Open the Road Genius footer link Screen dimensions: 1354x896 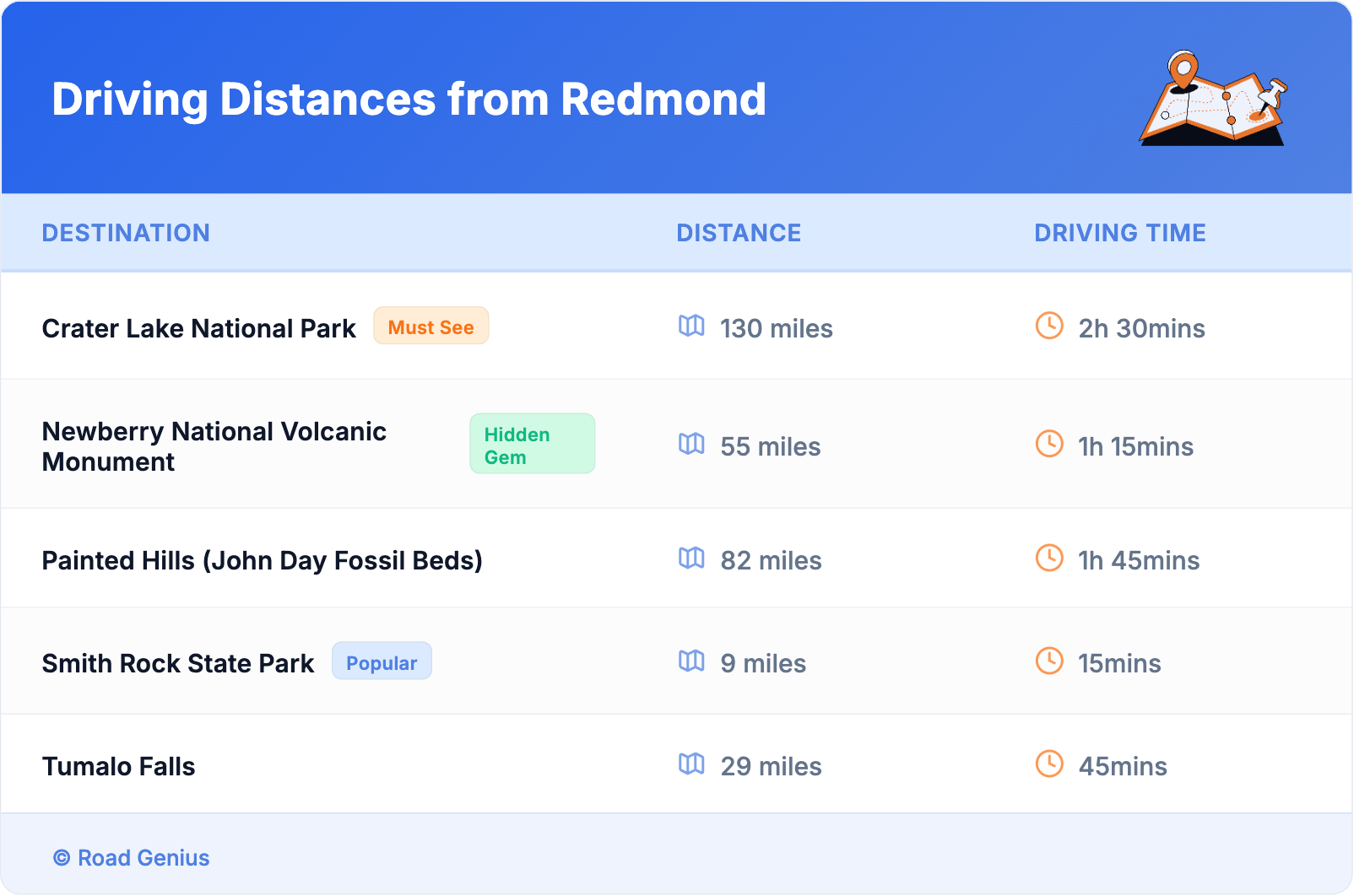(x=143, y=858)
